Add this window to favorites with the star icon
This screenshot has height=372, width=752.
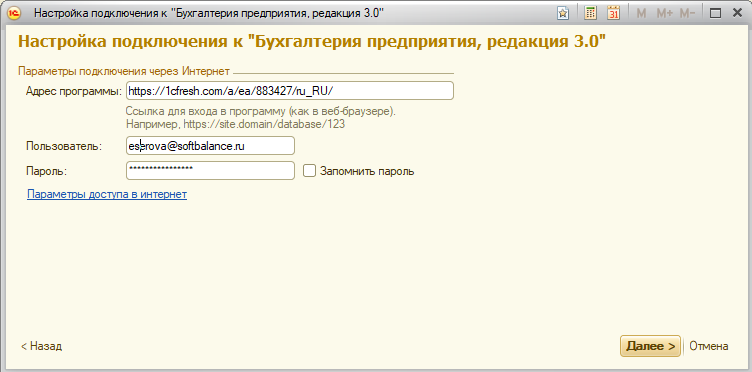click(563, 13)
